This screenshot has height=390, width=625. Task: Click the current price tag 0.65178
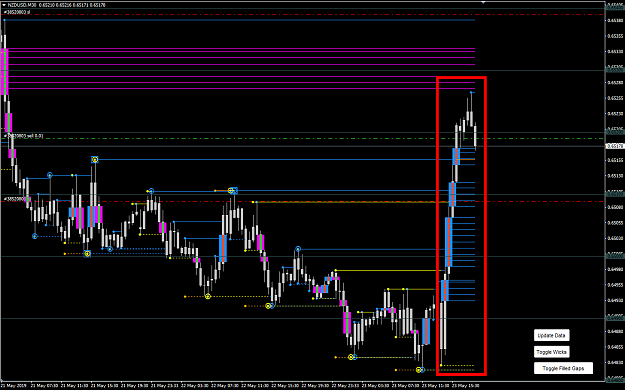click(615, 146)
